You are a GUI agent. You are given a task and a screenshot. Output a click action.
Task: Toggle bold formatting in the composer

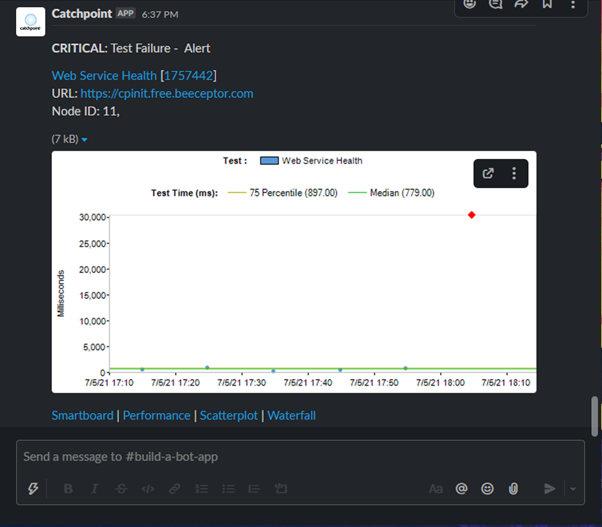click(x=68, y=488)
